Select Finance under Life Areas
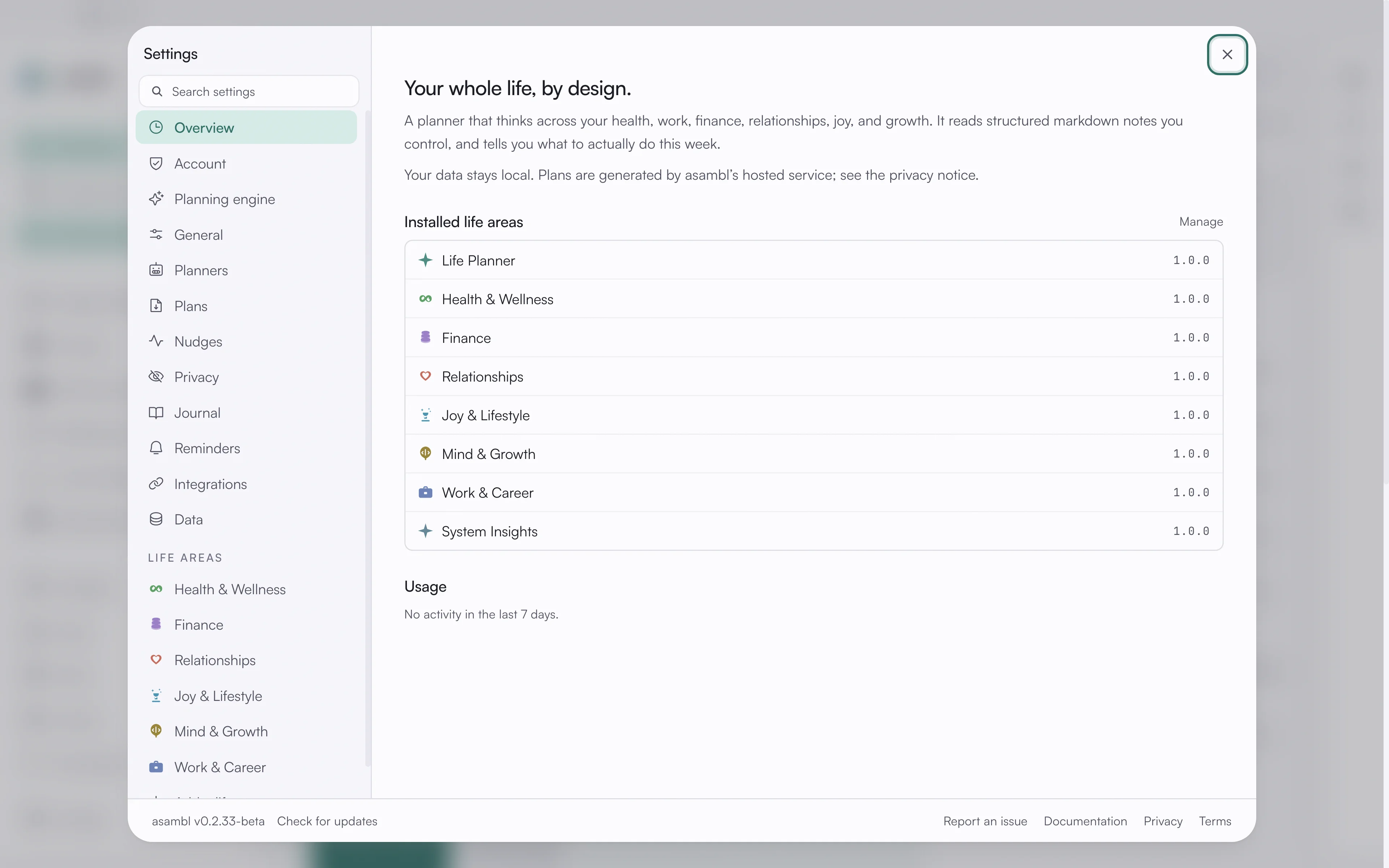 coord(246,625)
